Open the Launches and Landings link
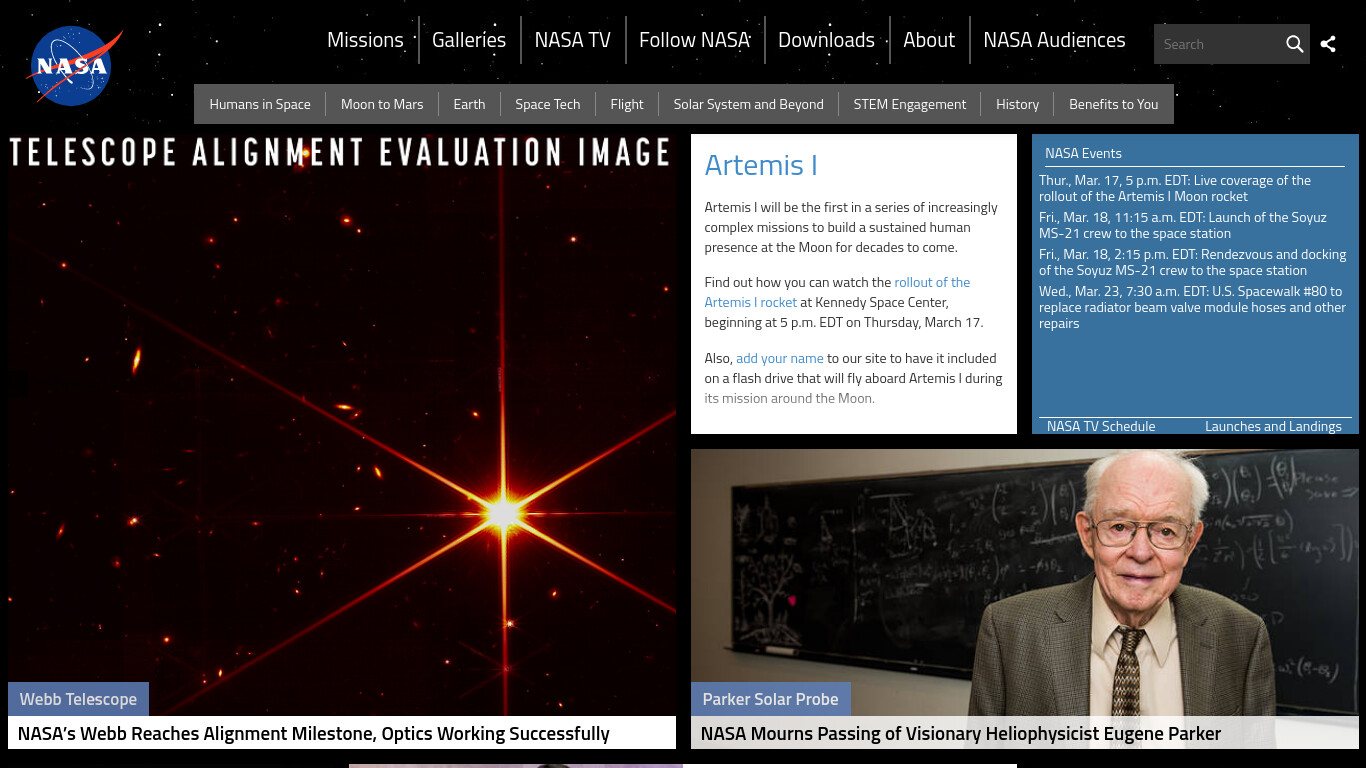 pos(1273,426)
